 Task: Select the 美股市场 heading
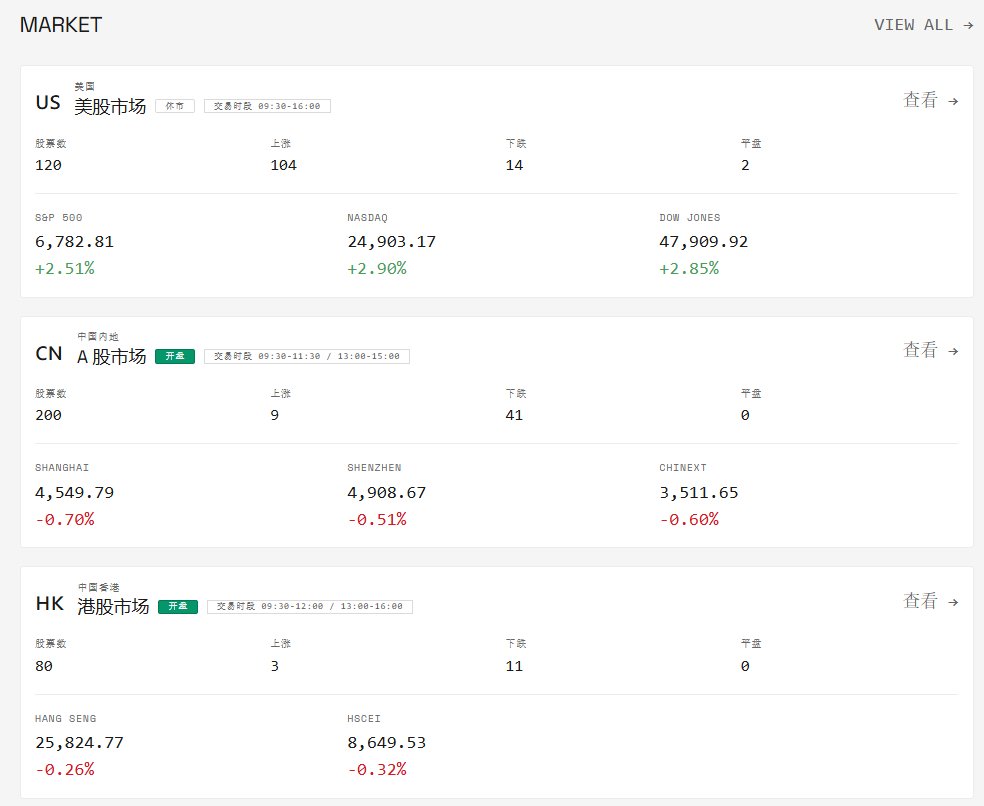click(x=110, y=106)
